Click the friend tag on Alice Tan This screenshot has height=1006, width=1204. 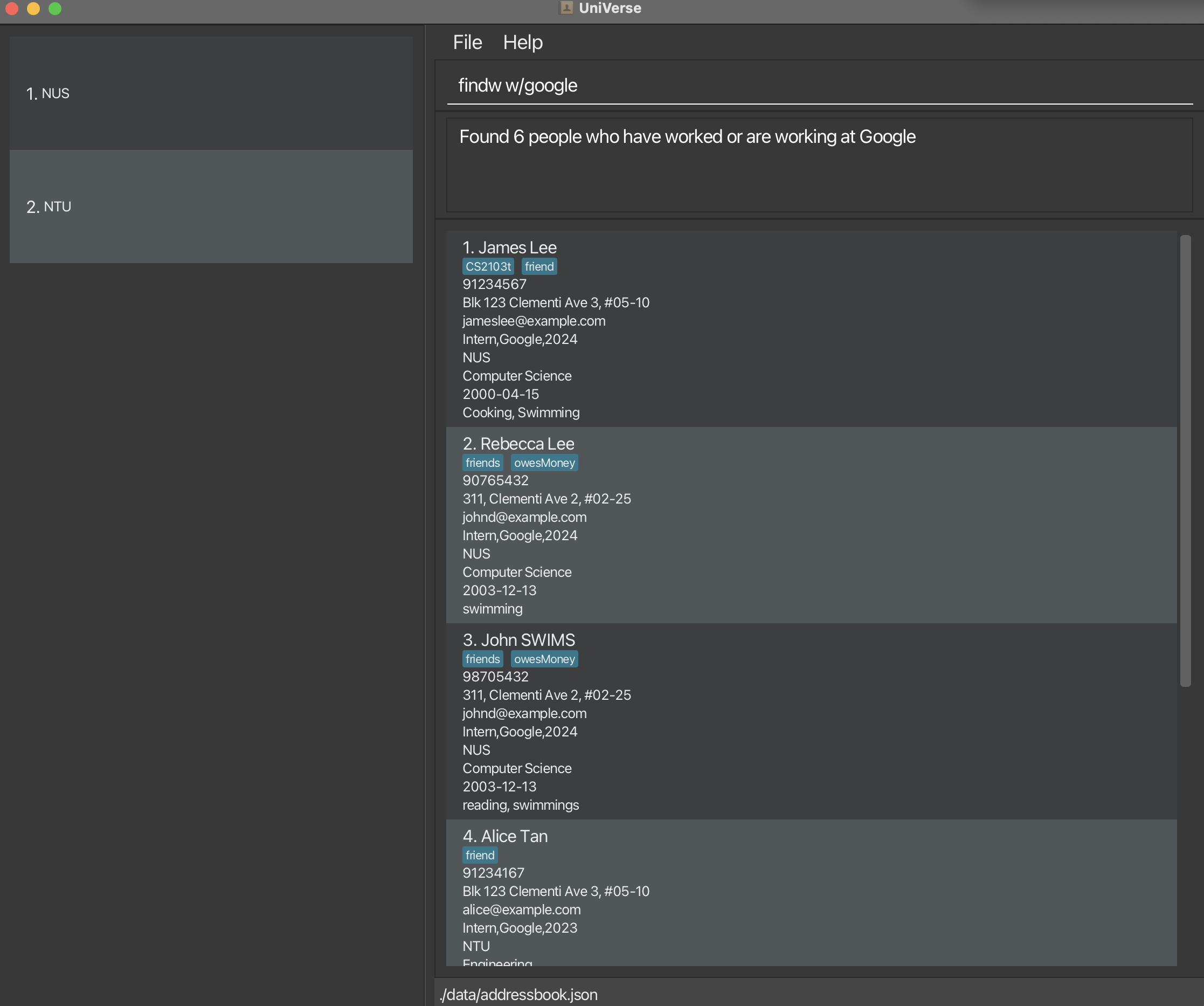pos(479,855)
